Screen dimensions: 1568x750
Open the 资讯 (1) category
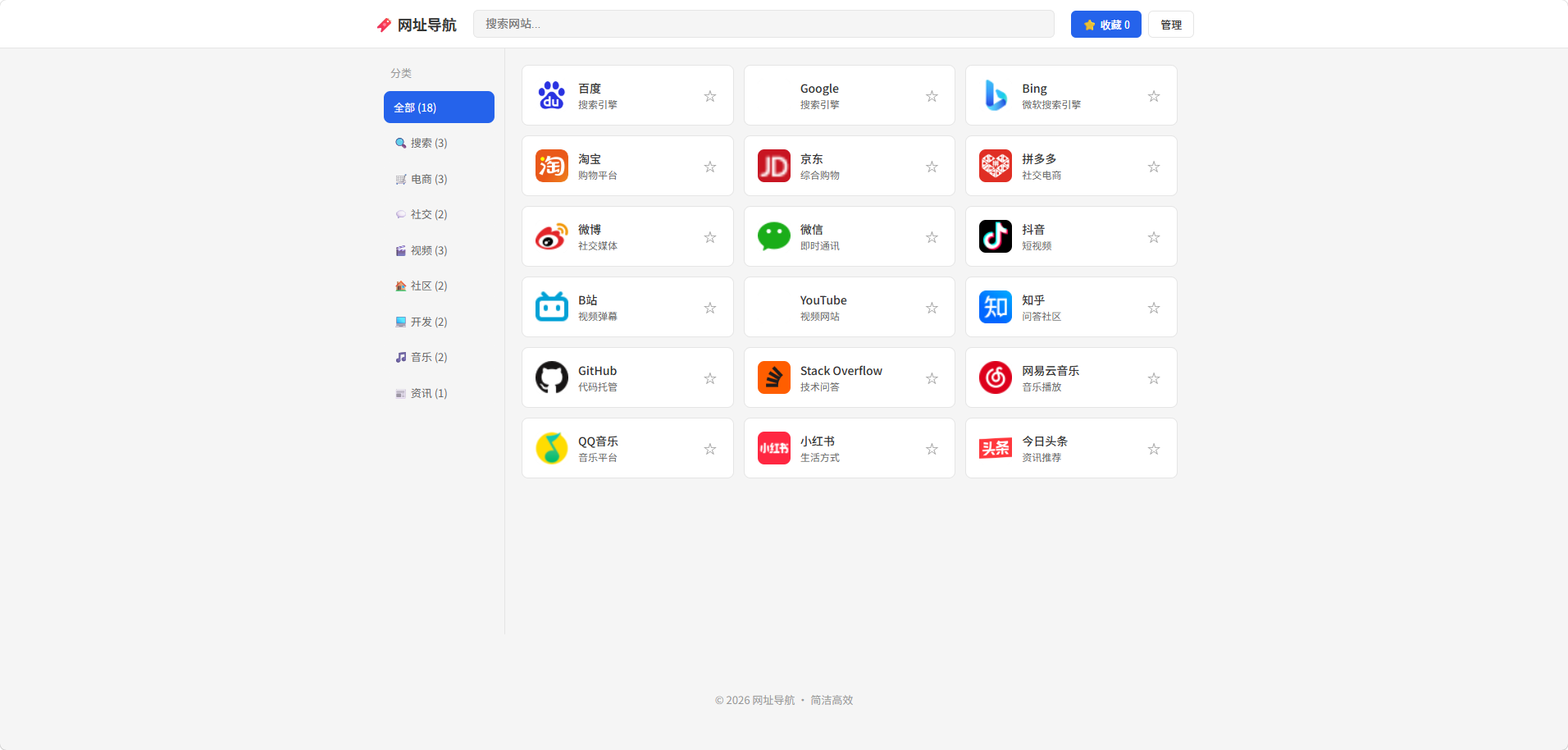click(439, 393)
